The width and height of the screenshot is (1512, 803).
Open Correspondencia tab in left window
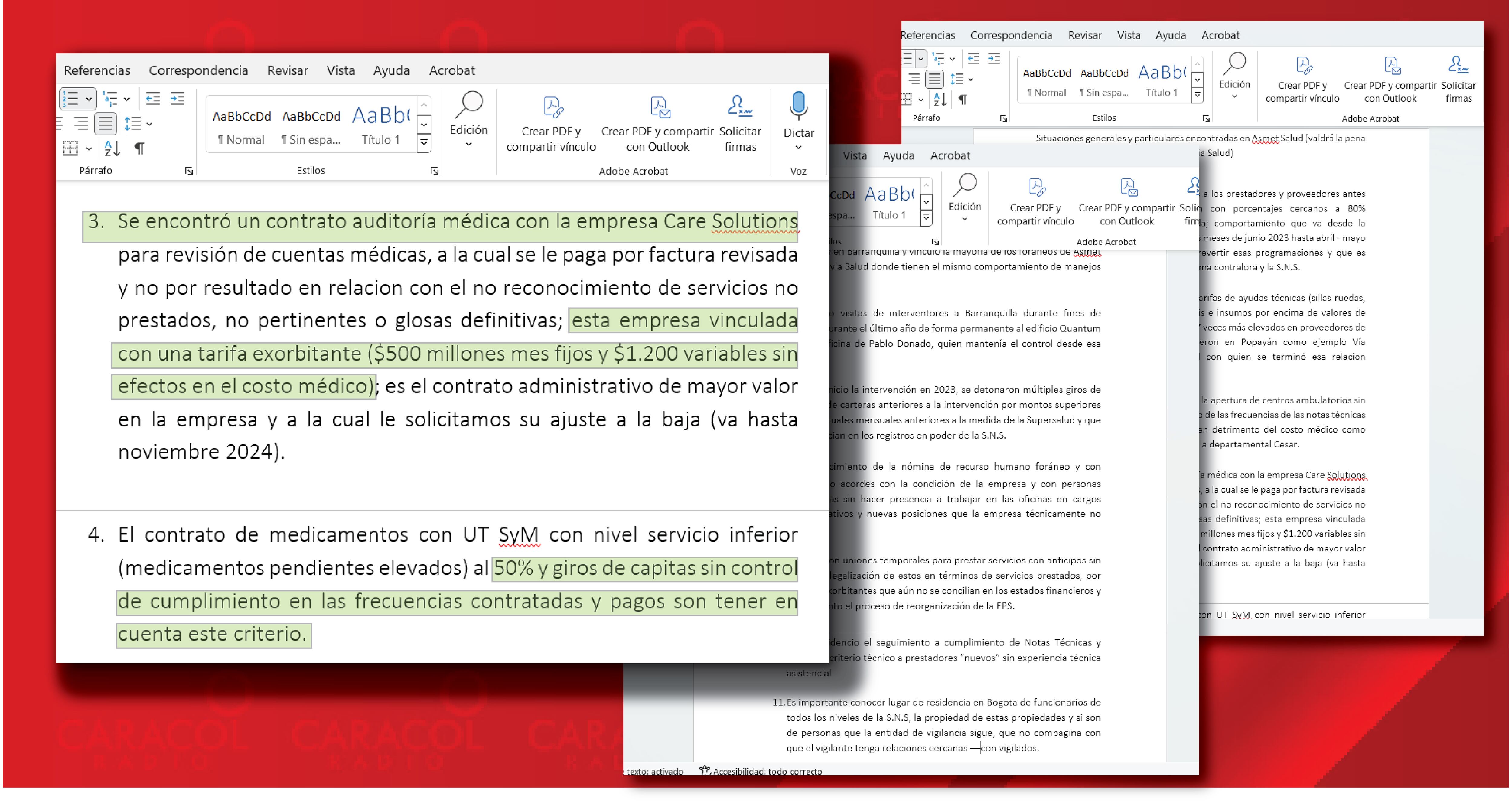[198, 70]
